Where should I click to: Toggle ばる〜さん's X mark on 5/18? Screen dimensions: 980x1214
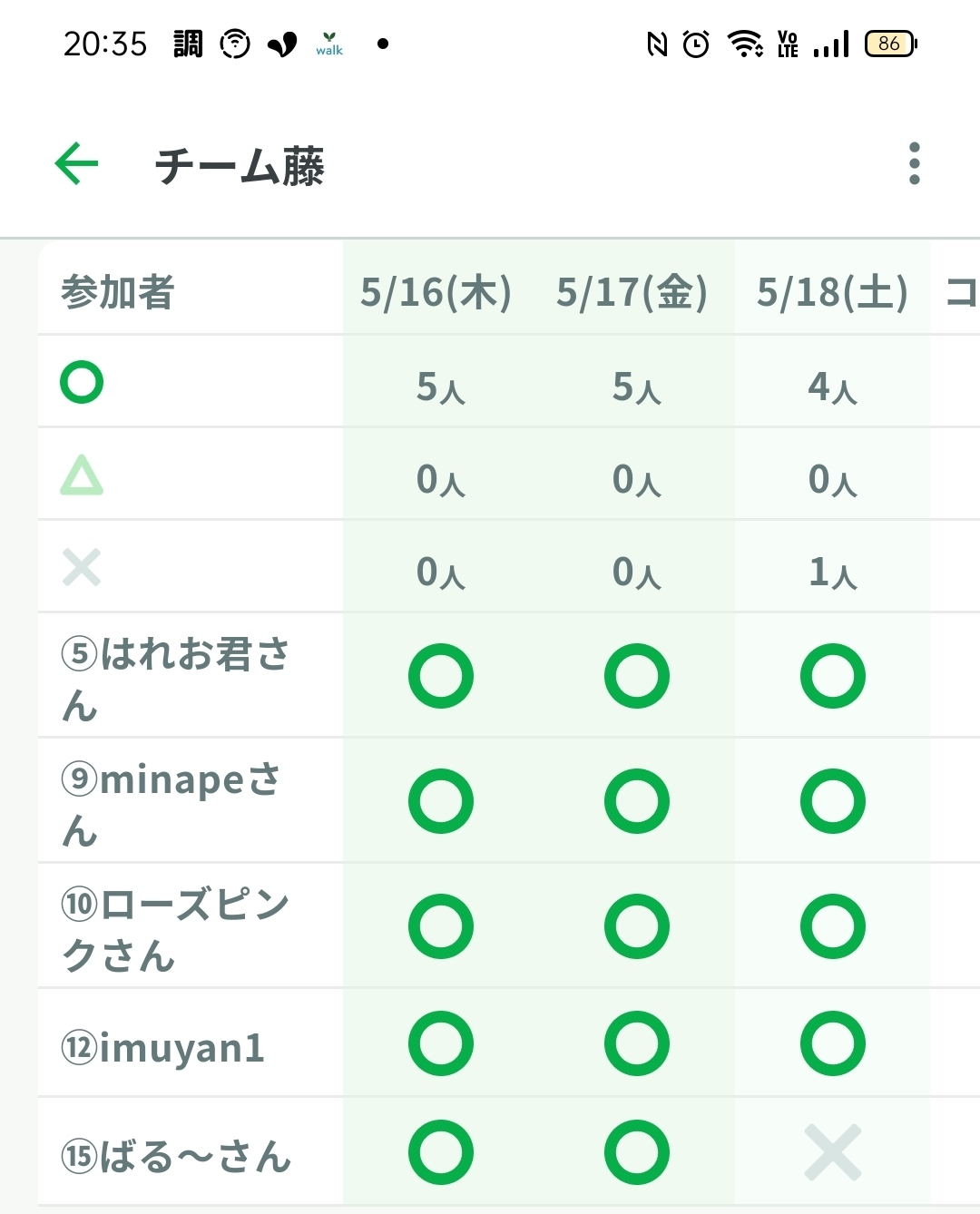coord(833,1153)
